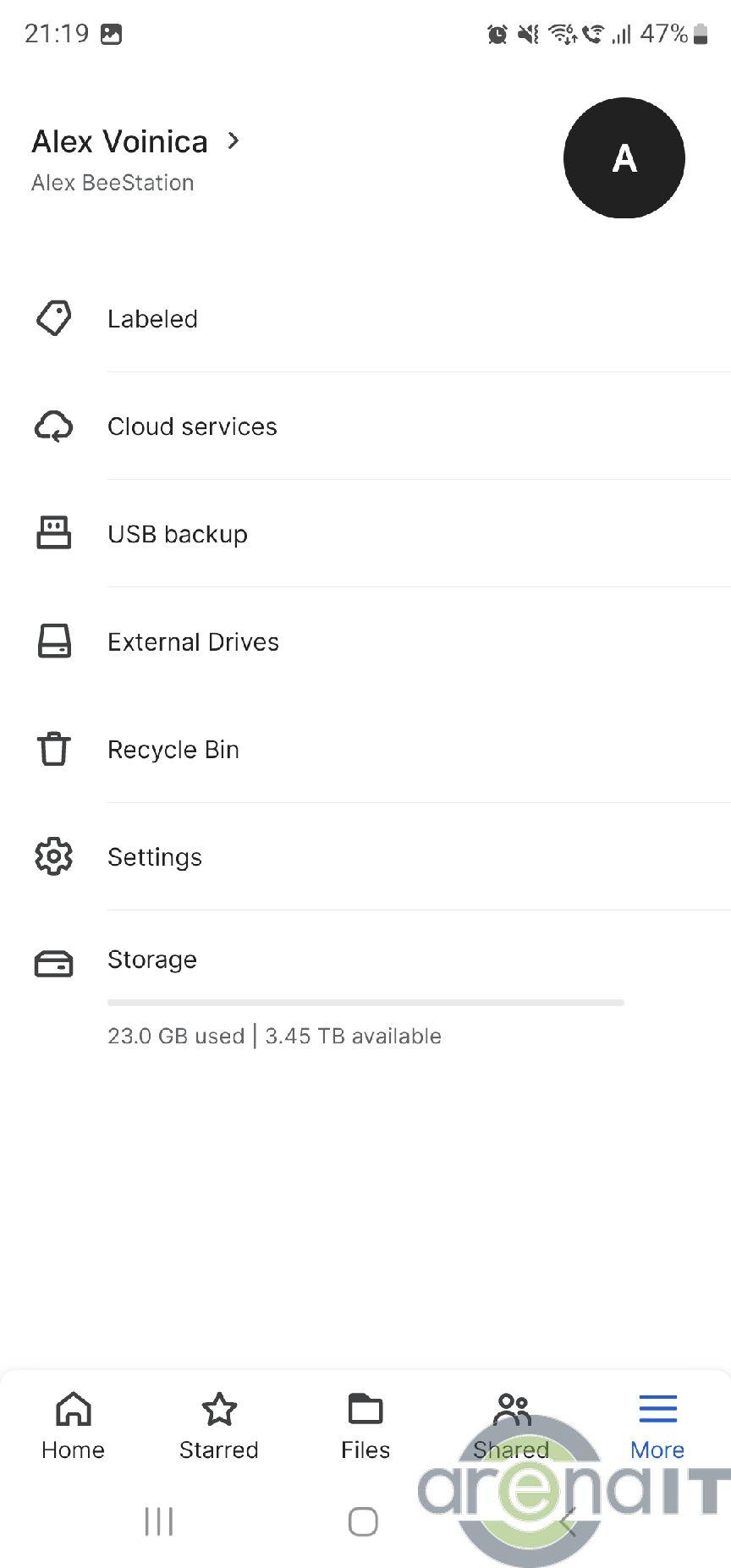Open the Cloud services entry text
Viewport: 731px width, 1568px height.
click(x=192, y=426)
